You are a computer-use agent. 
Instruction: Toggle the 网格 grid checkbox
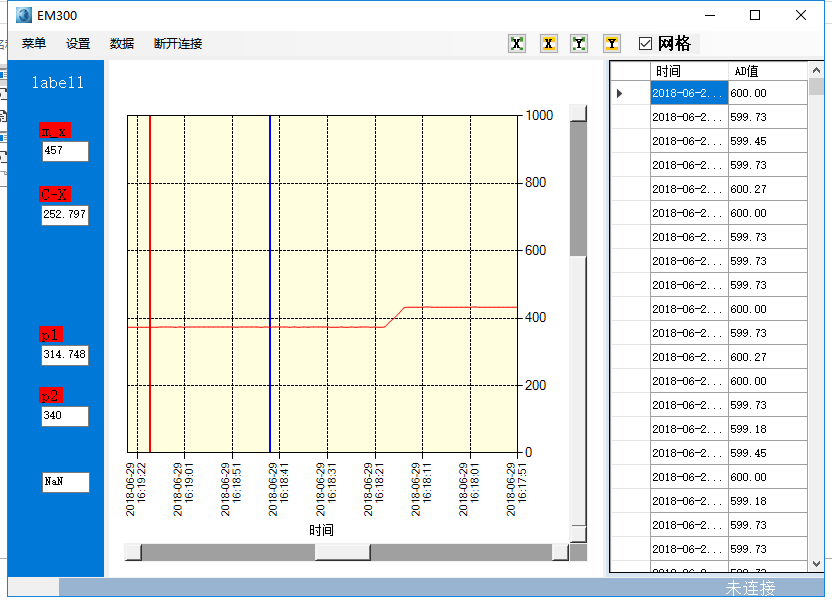(x=645, y=44)
